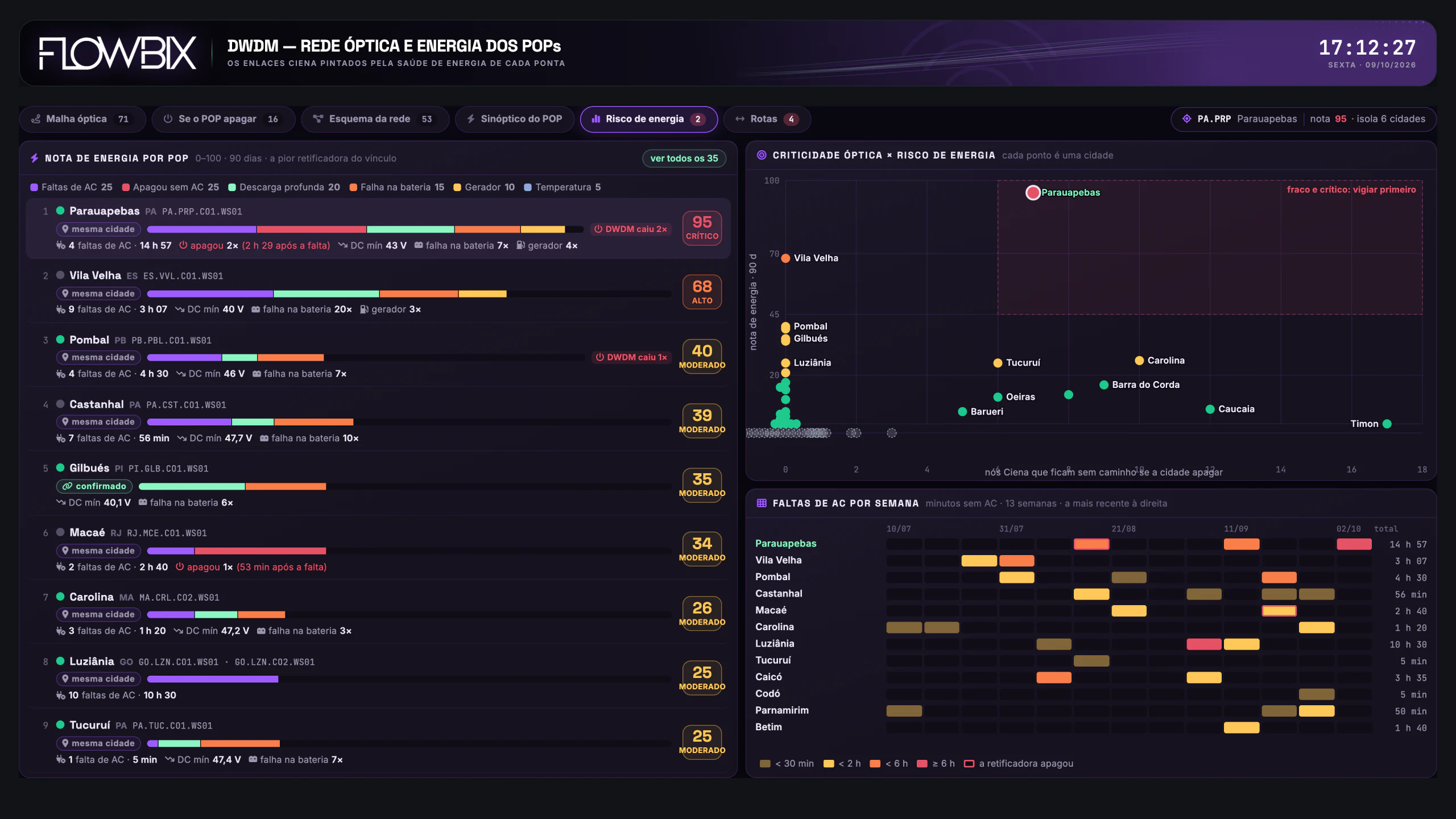Click Caicó row label in weekly heatmap
This screenshot has height=819, width=1456.
(x=768, y=677)
